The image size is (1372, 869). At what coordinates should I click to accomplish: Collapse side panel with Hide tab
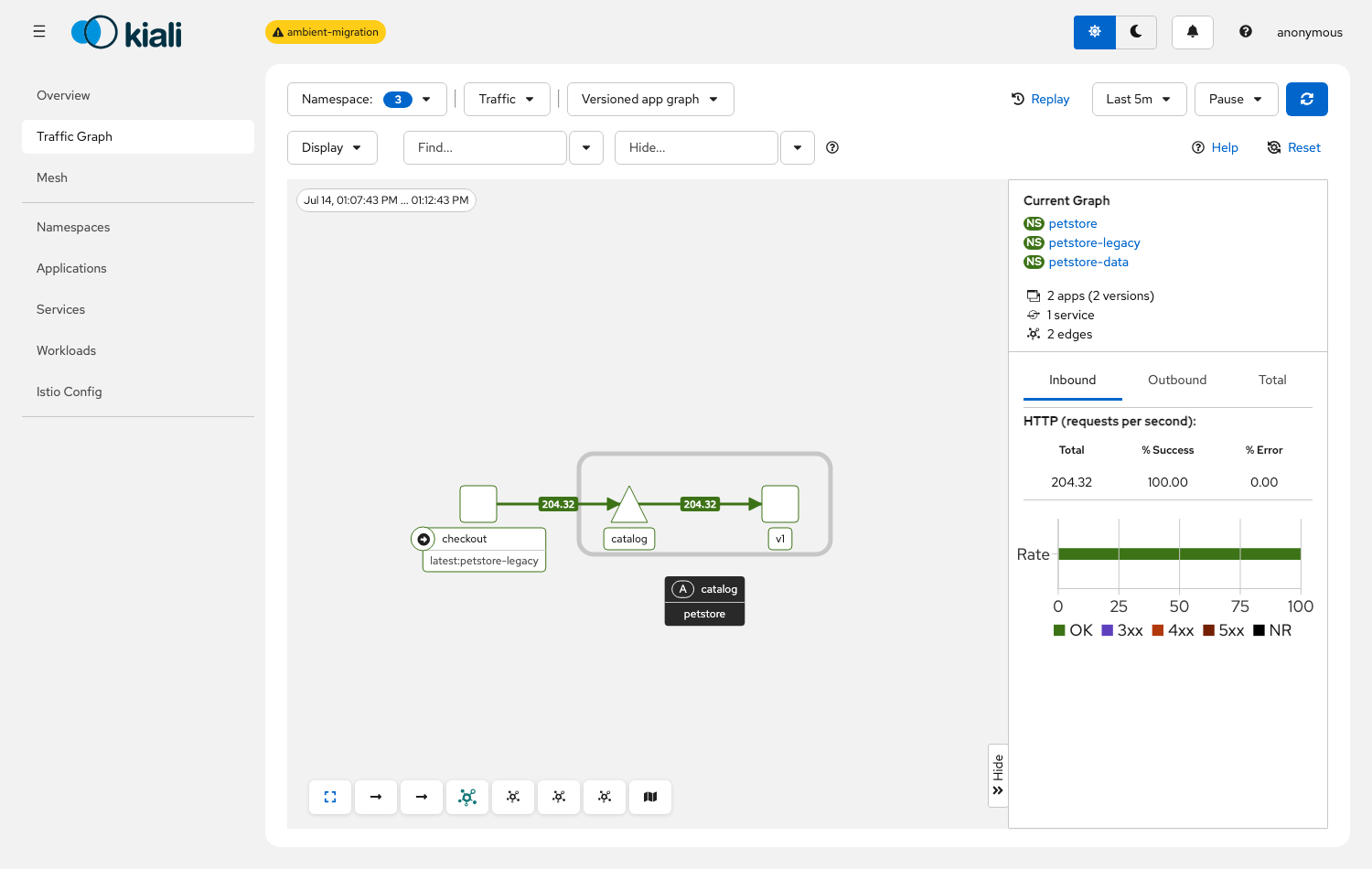tap(998, 776)
